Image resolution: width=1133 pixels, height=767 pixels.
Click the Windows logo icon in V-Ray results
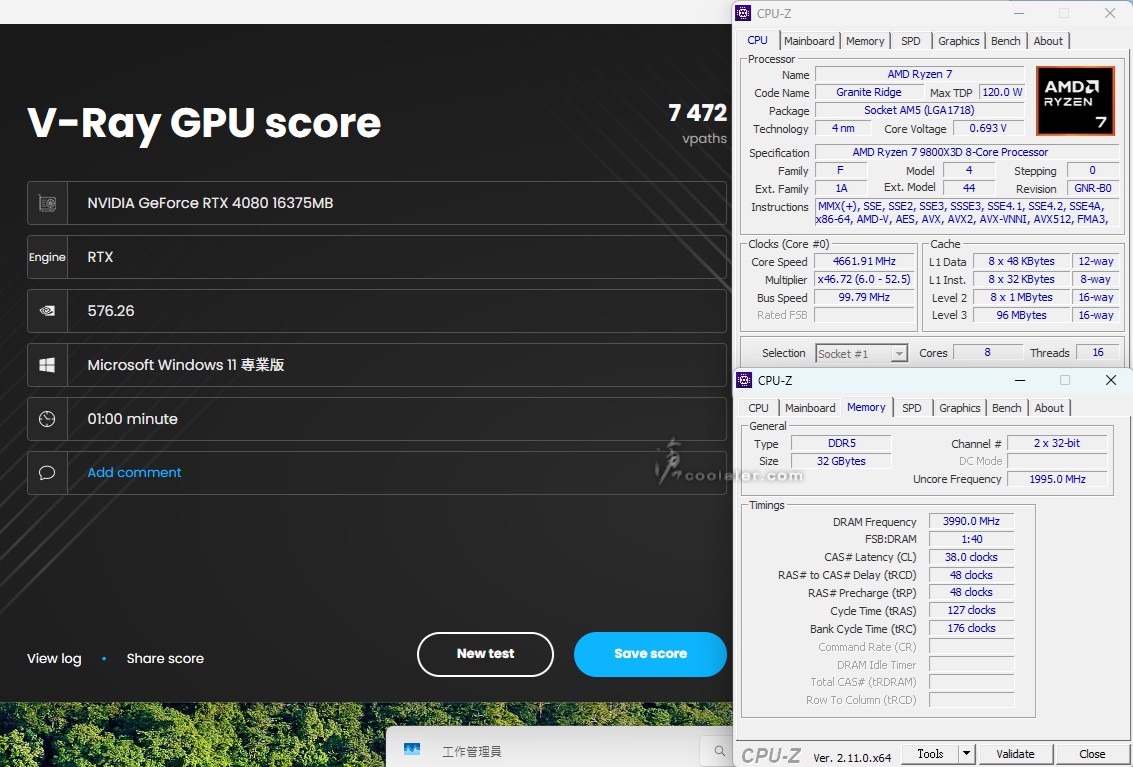(47, 365)
